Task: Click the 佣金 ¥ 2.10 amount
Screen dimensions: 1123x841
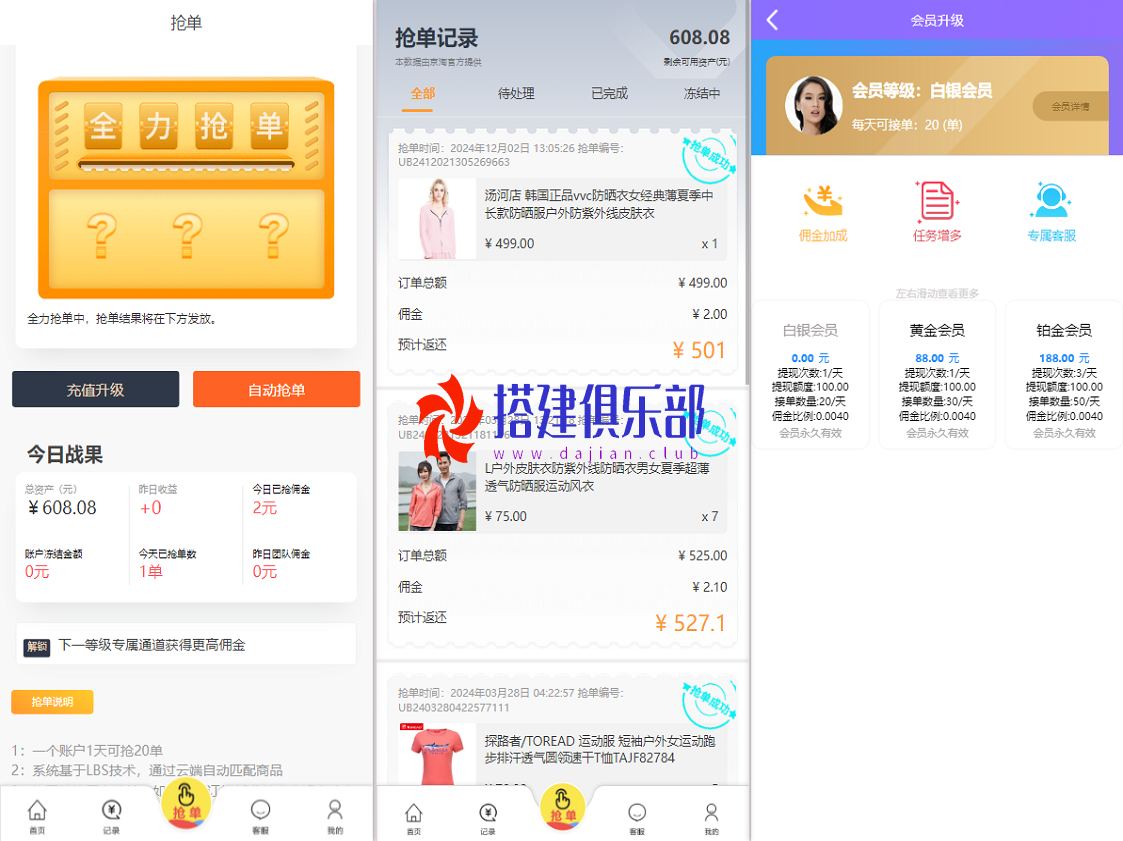Action: [x=709, y=587]
